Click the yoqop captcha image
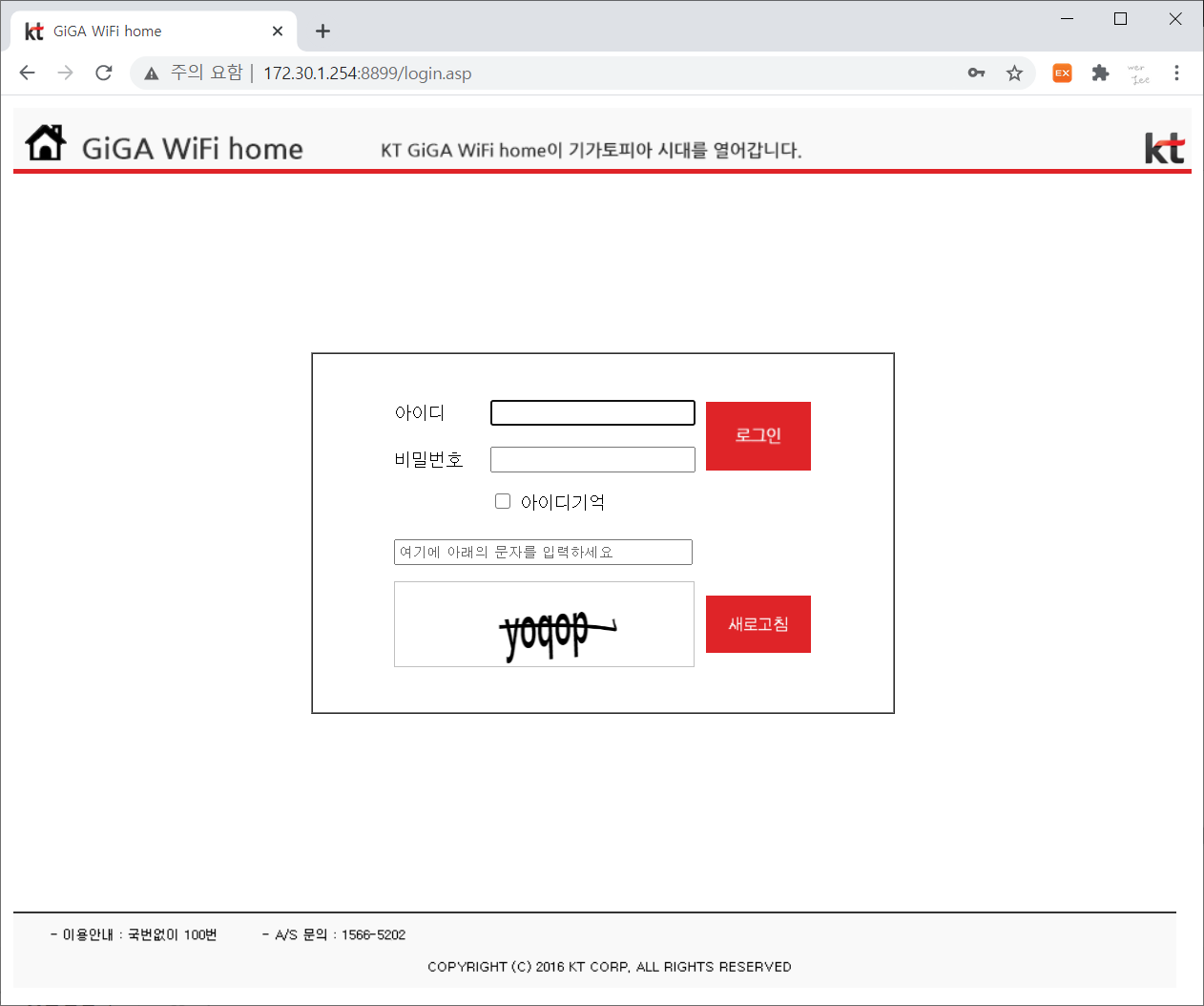1204x1006 pixels. tap(544, 624)
